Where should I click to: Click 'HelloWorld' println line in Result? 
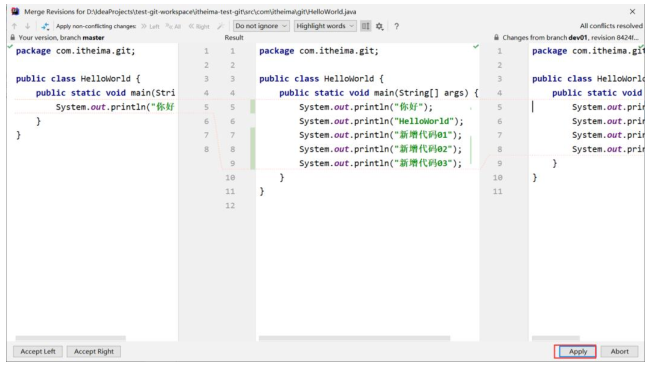[381, 121]
